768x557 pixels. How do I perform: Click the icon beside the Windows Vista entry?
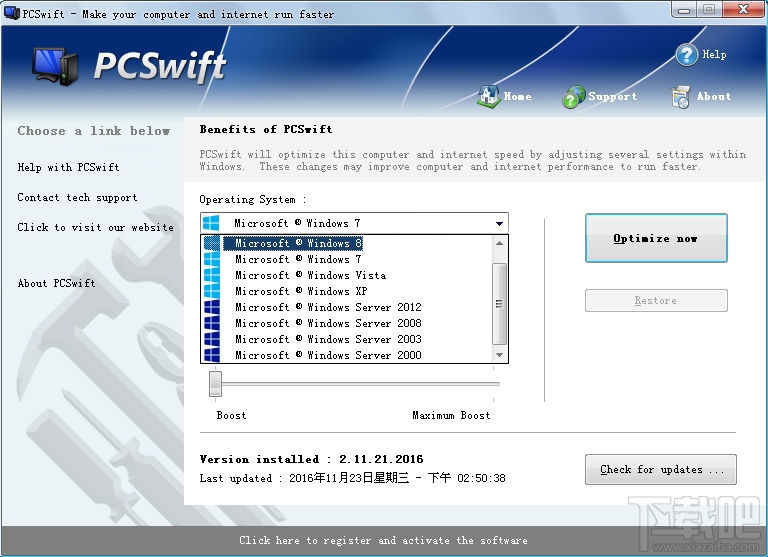pos(212,275)
